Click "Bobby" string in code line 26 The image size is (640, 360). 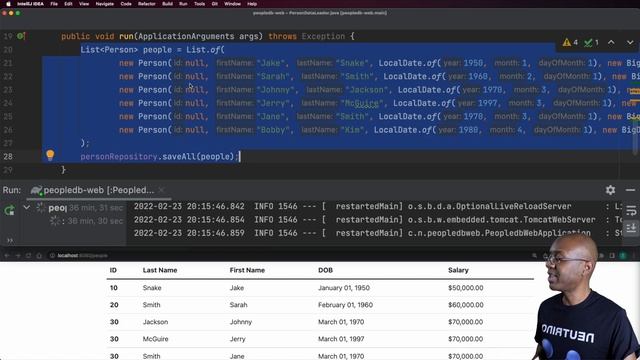pyautogui.click(x=273, y=130)
